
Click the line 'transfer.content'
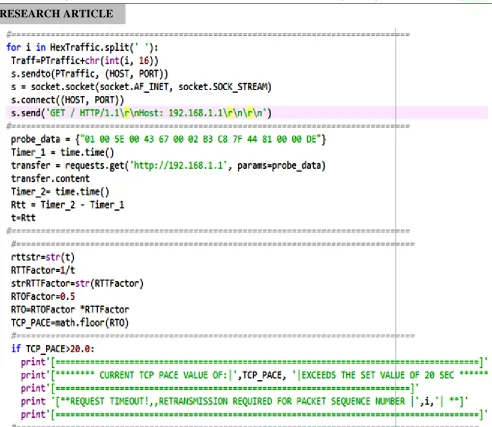[x=50, y=179]
